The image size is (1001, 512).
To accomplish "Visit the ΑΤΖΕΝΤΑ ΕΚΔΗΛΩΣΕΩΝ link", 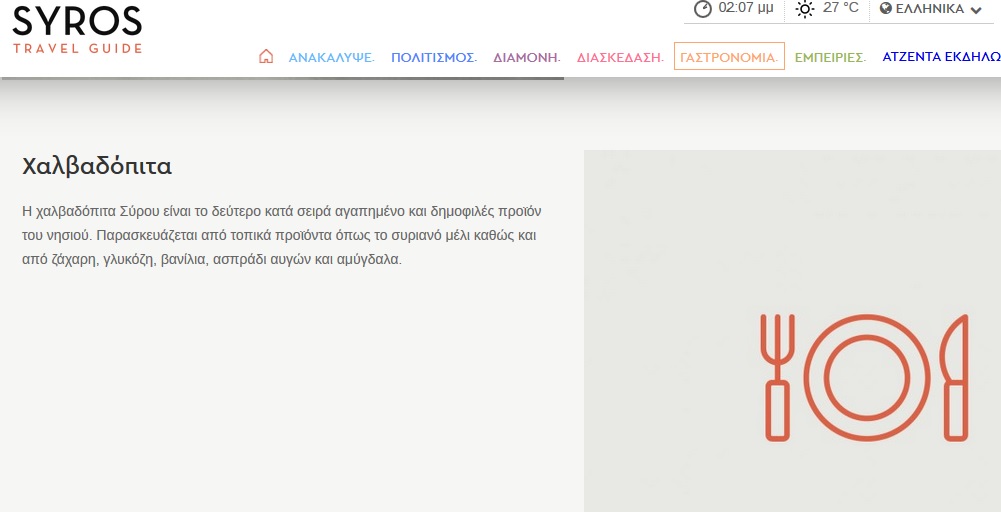I will click(x=940, y=58).
